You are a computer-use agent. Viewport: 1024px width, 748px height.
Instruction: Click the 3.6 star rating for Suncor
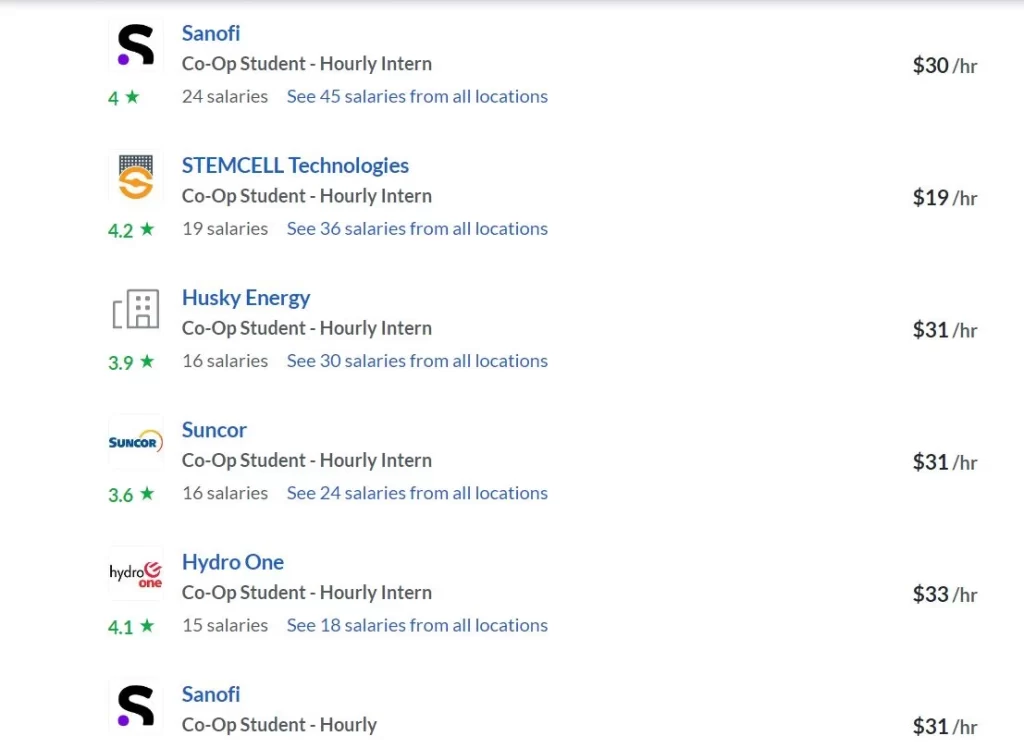(131, 495)
